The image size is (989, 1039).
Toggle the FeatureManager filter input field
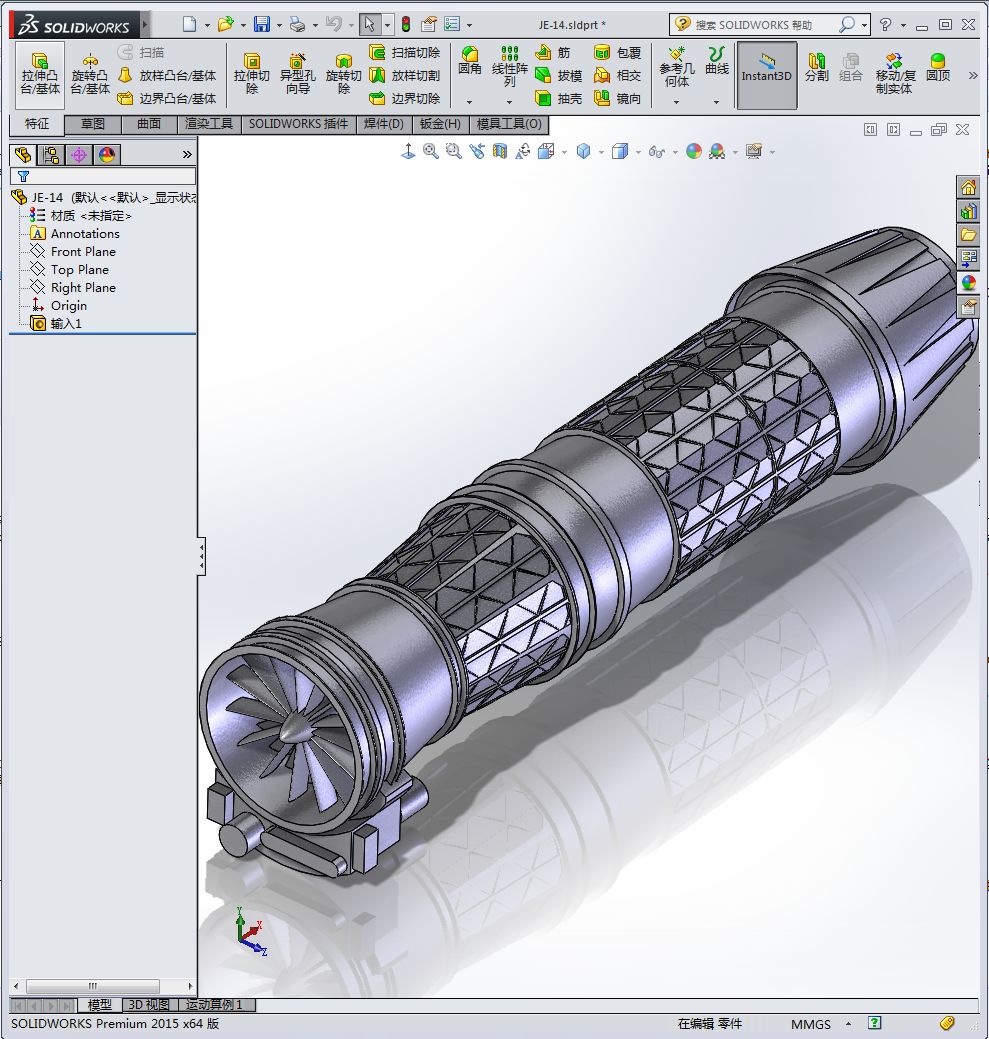coord(100,175)
